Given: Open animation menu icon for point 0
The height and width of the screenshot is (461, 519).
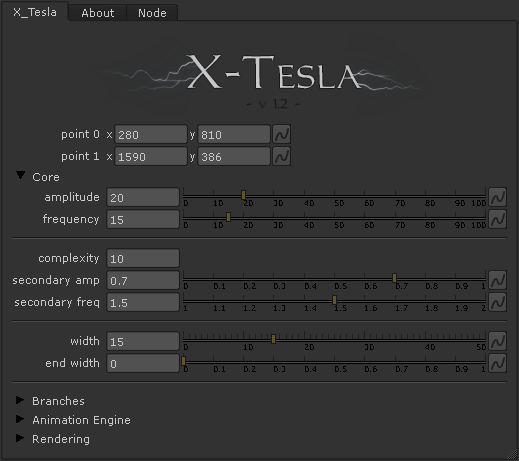Looking at the screenshot, I should (x=282, y=134).
